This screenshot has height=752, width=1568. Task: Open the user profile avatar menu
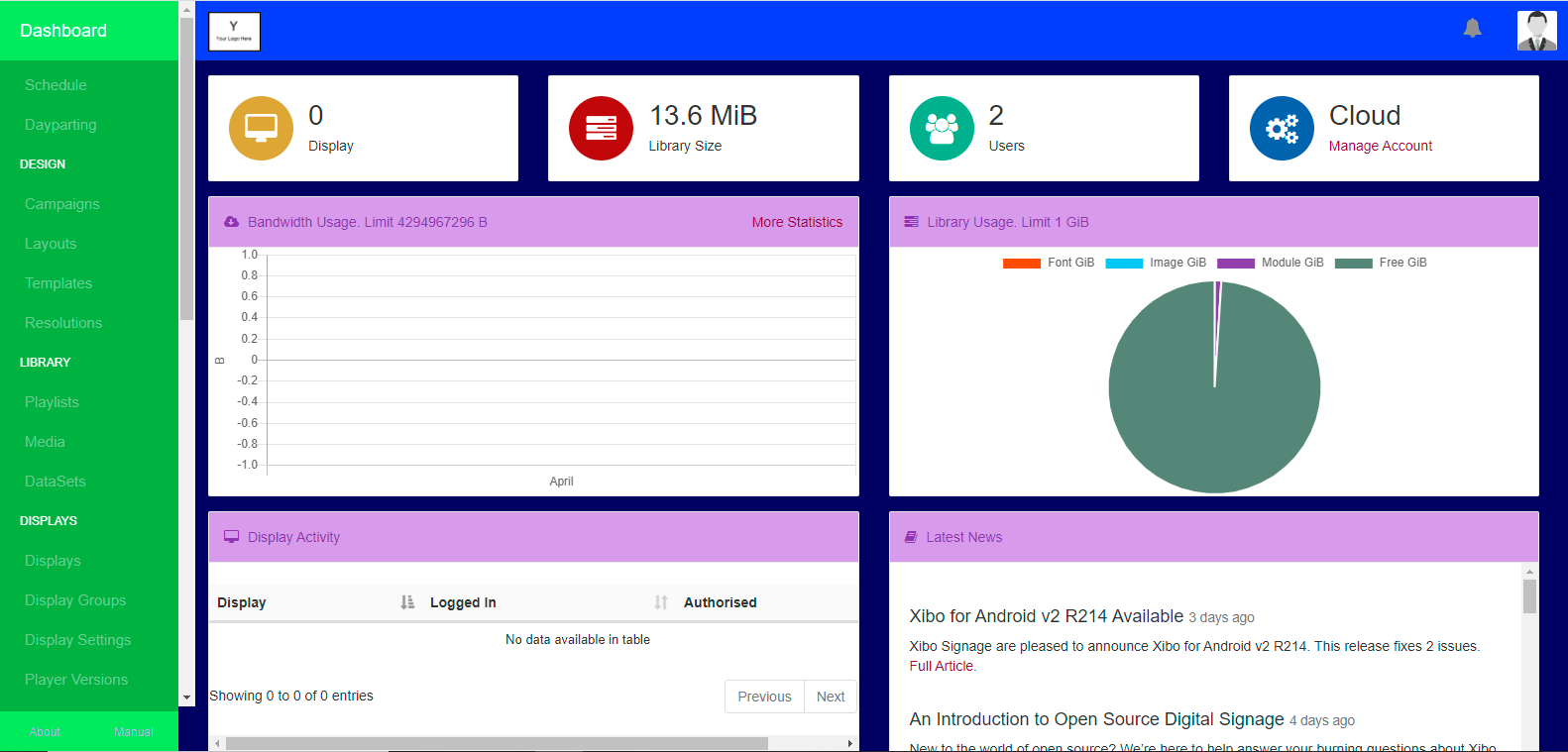[1536, 31]
